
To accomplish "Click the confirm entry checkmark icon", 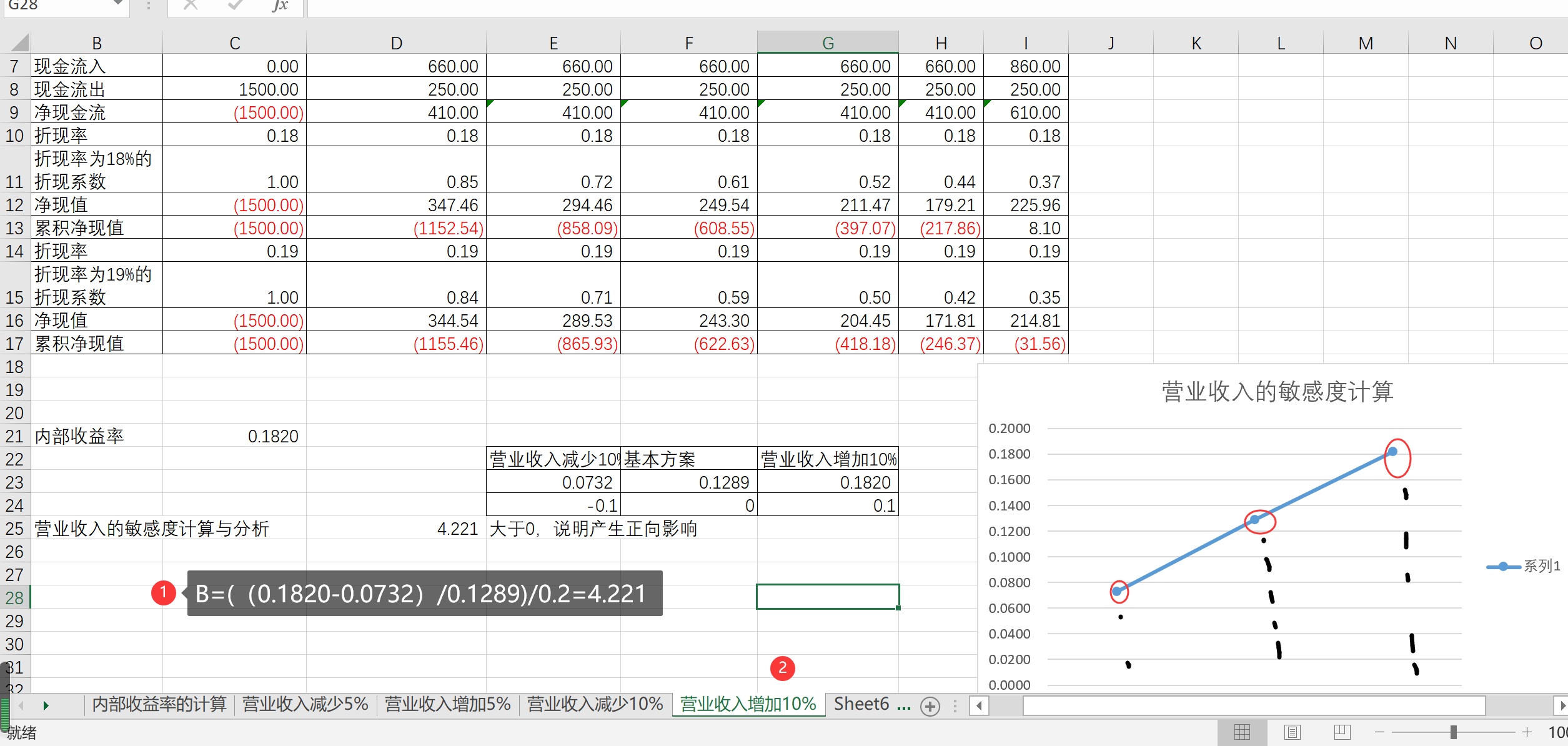I will click(236, 6).
